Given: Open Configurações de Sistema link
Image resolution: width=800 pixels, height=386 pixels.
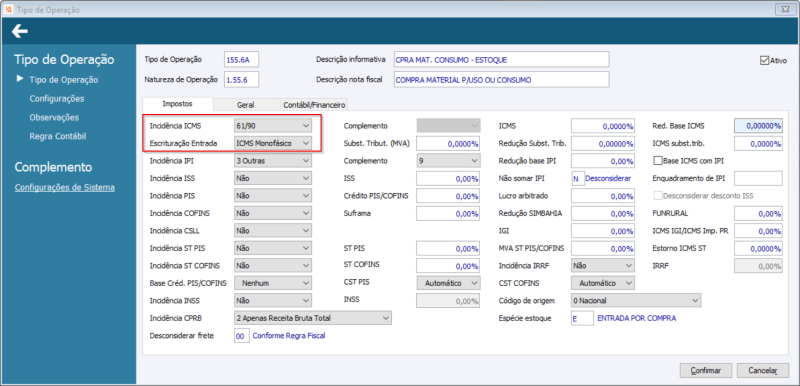Looking at the screenshot, I should click(x=65, y=187).
